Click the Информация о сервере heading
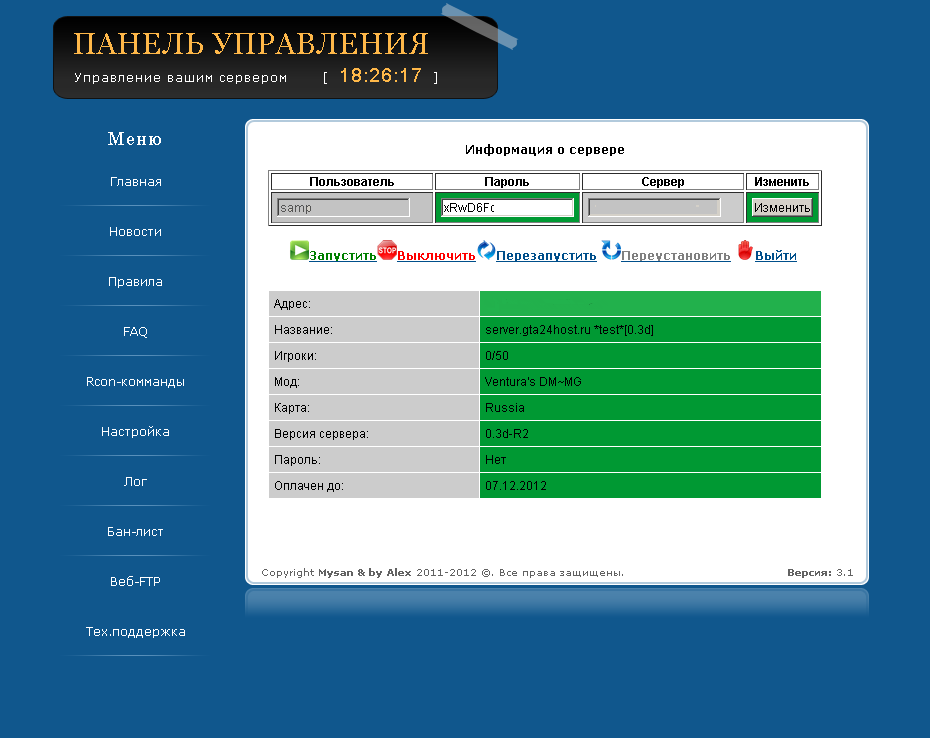Screen dimensions: 930x738 544,149
